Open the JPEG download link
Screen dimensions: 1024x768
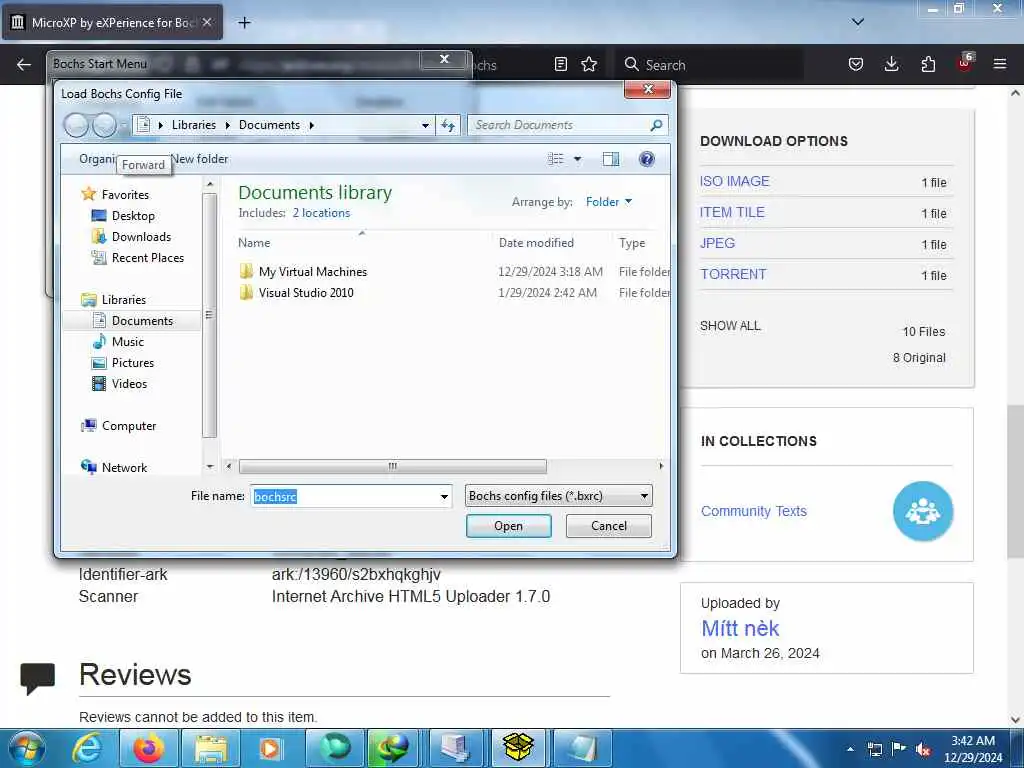pyautogui.click(x=717, y=243)
